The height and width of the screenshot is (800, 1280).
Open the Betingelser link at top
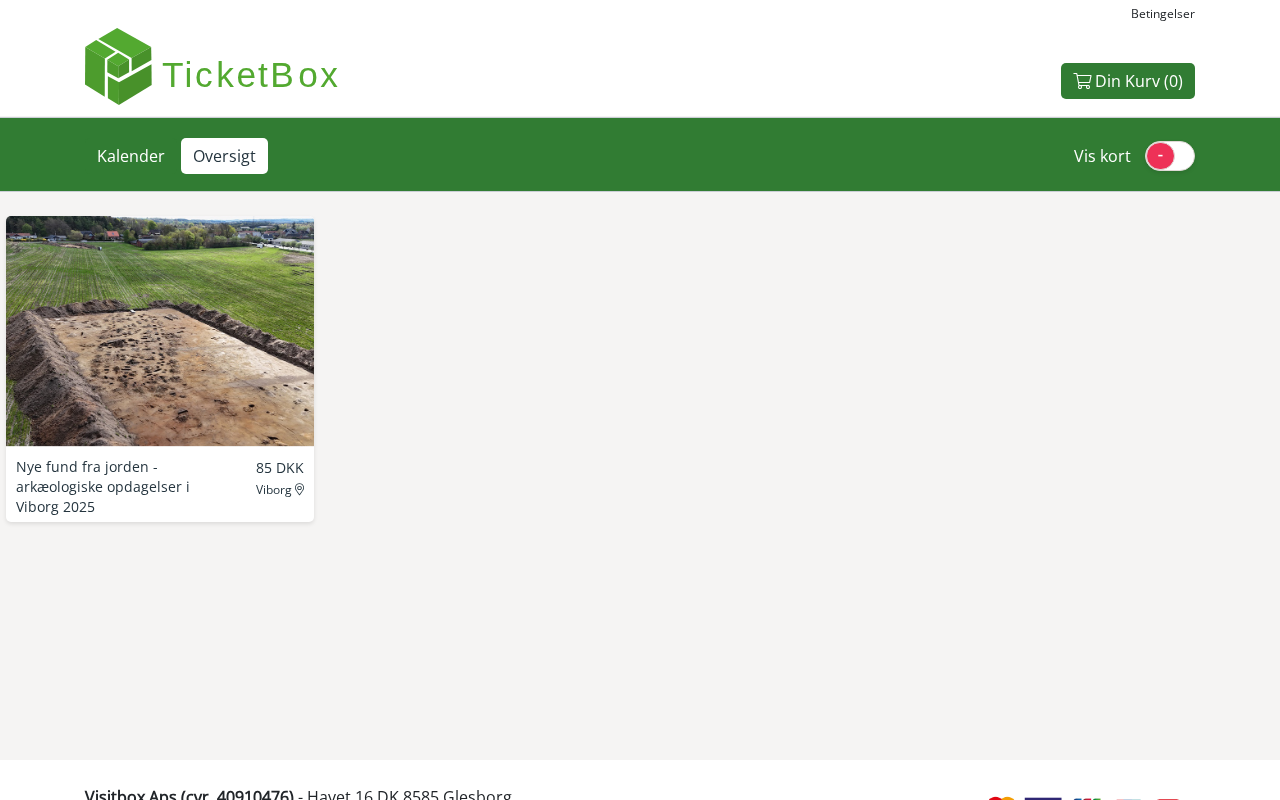(1163, 14)
